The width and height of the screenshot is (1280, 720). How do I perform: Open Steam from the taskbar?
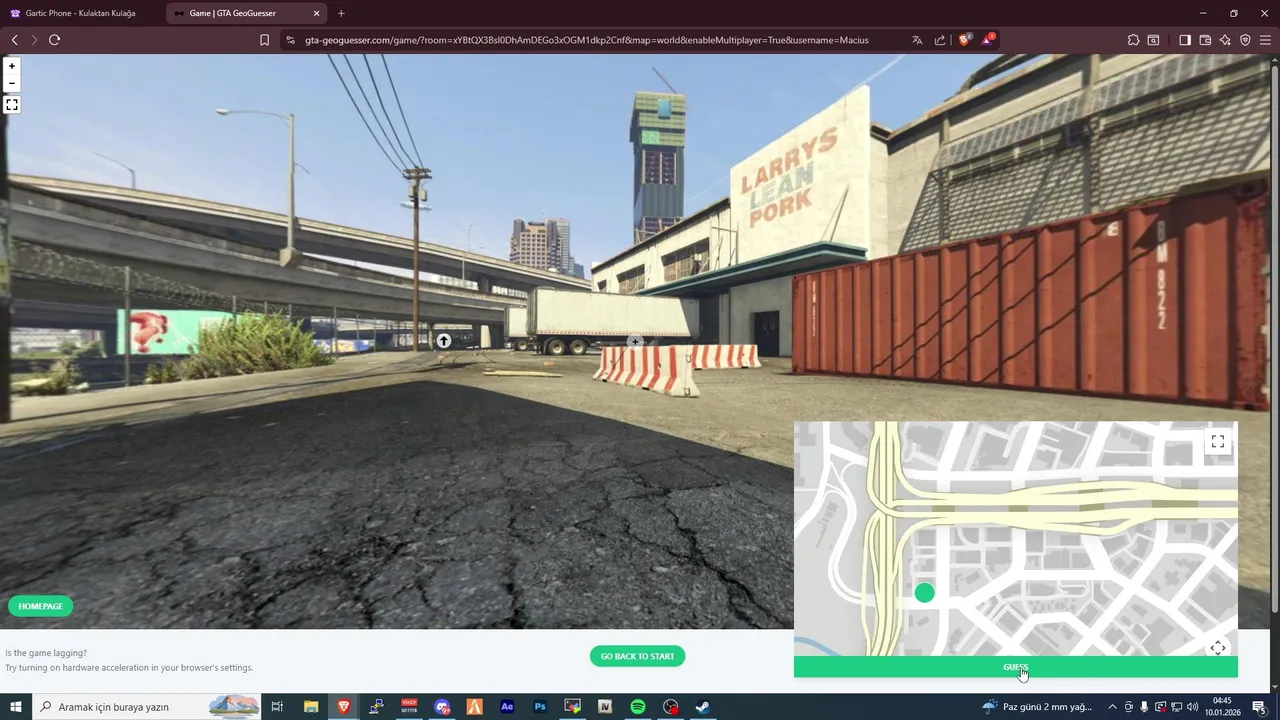703,707
